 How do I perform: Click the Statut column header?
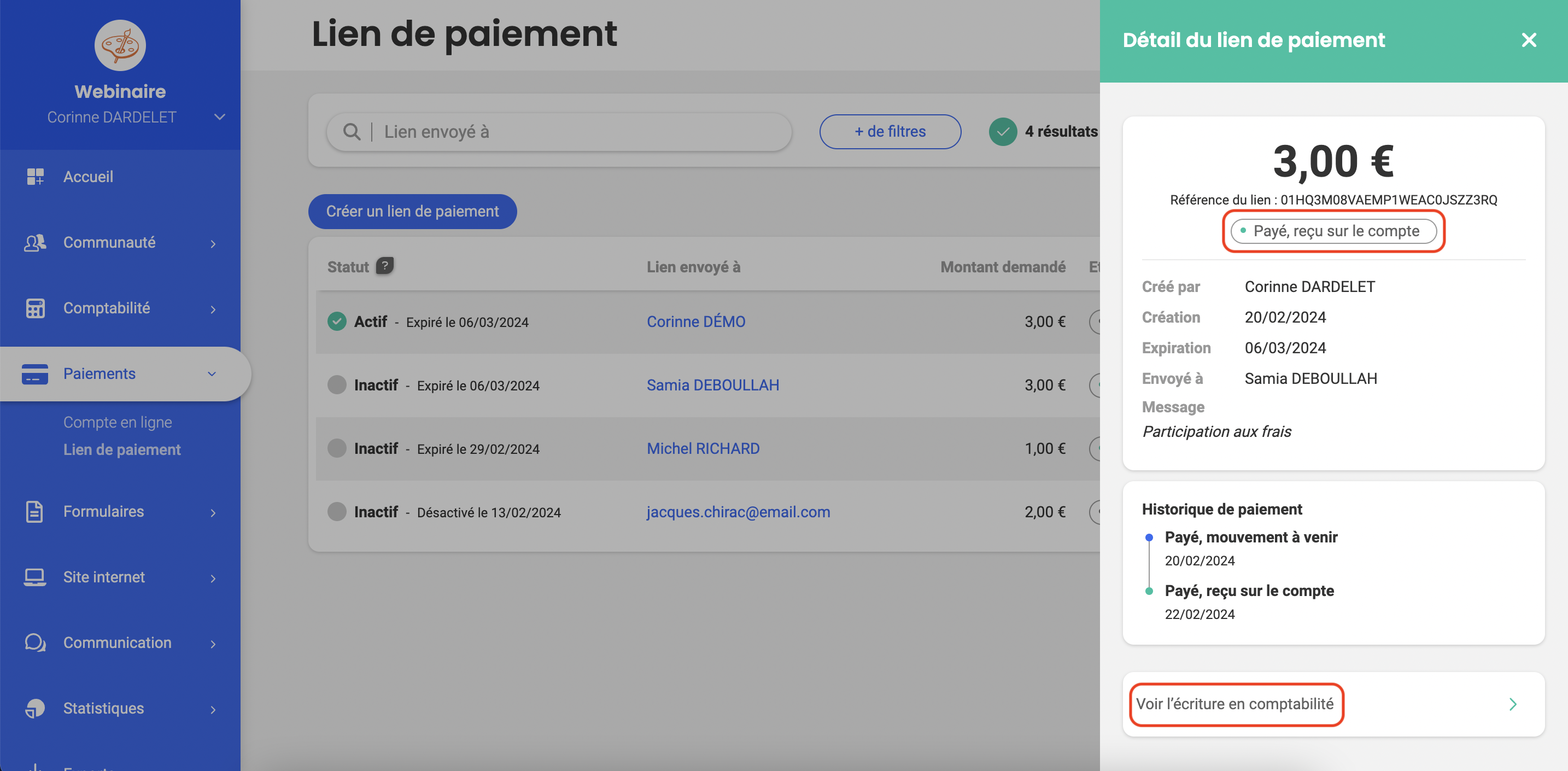point(348,267)
